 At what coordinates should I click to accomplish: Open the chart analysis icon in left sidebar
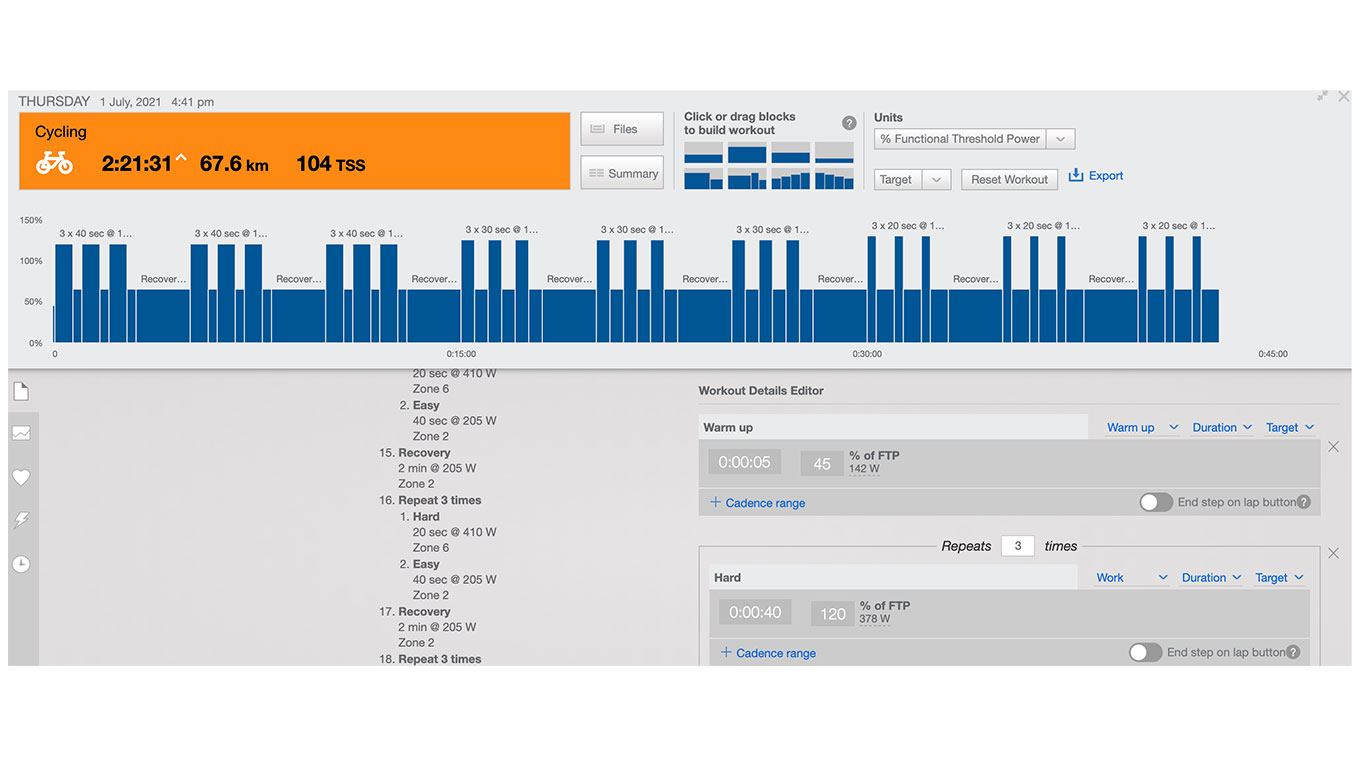tap(21, 434)
